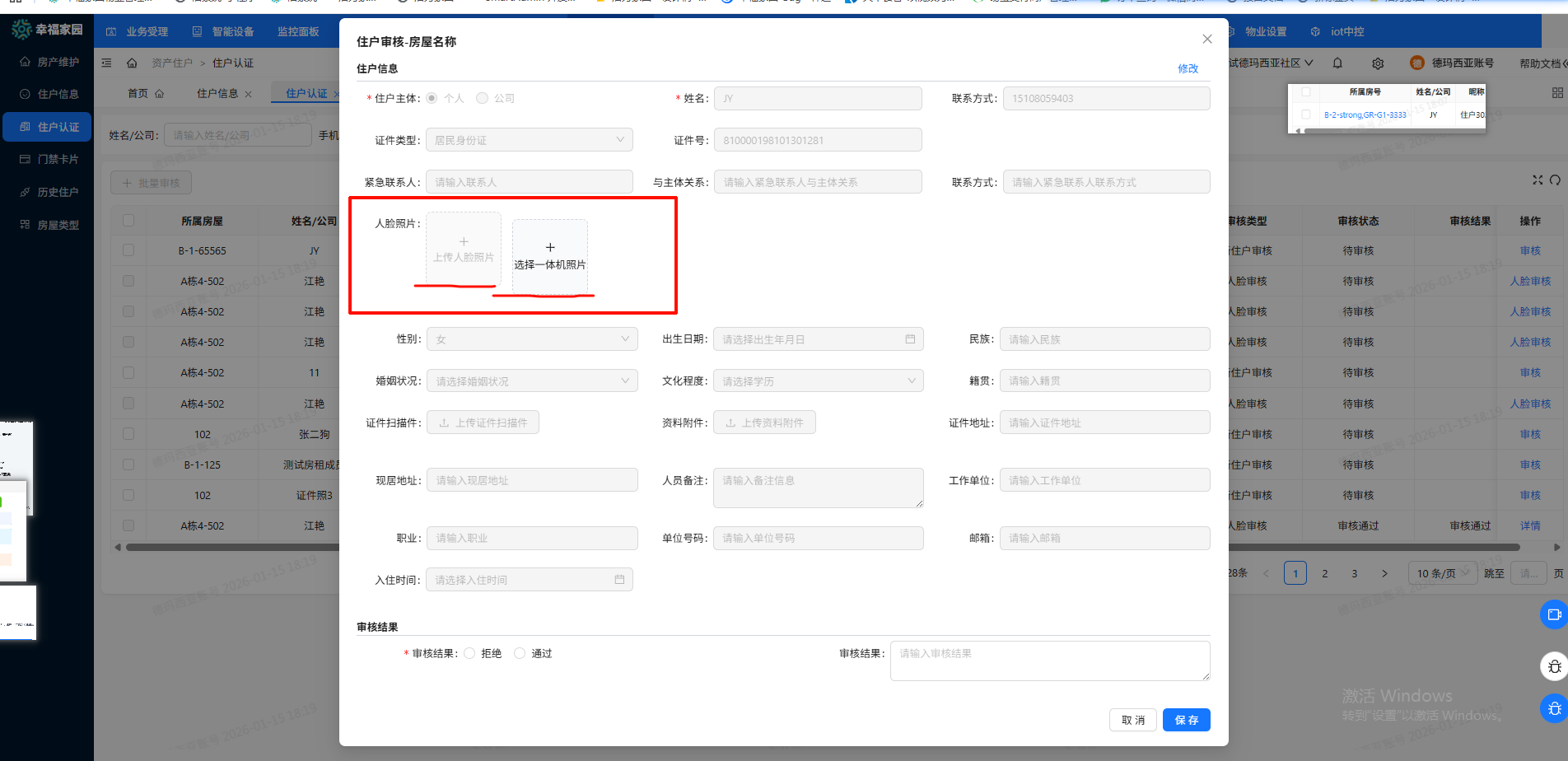Open calendar picker for 入住时间

click(619, 580)
